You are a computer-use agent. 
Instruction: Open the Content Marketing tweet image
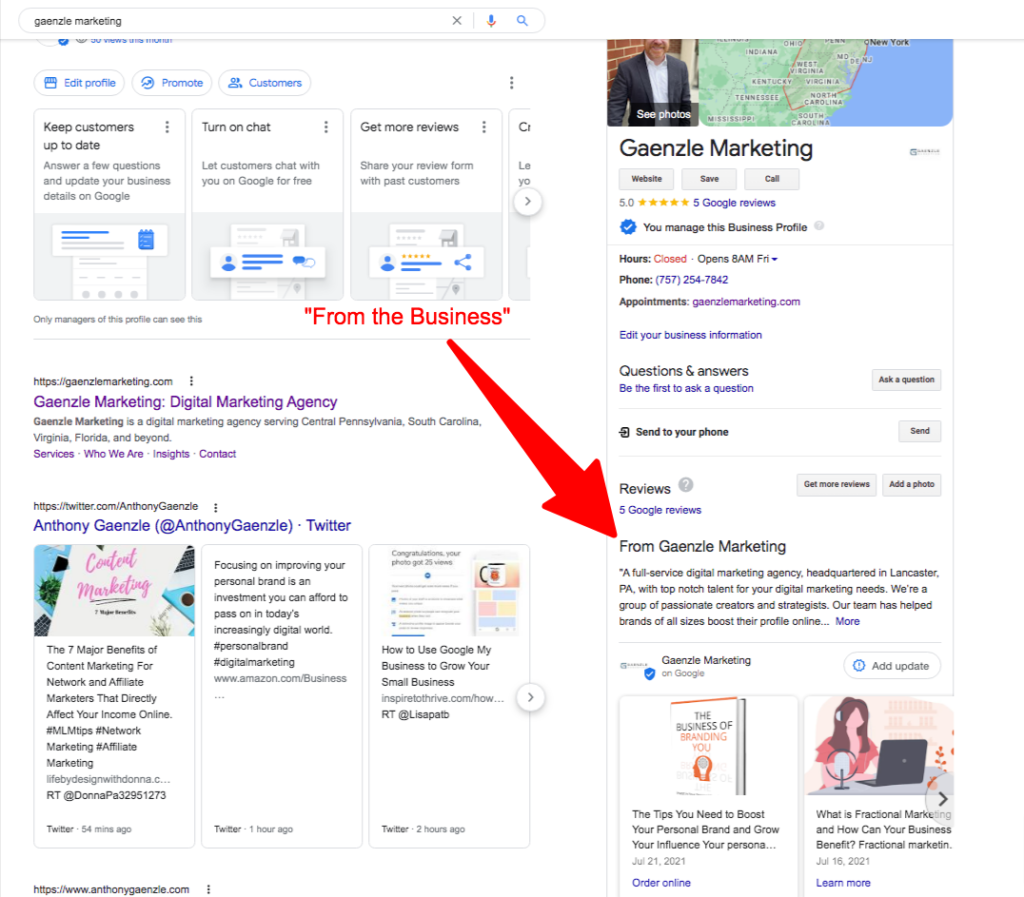[114, 591]
